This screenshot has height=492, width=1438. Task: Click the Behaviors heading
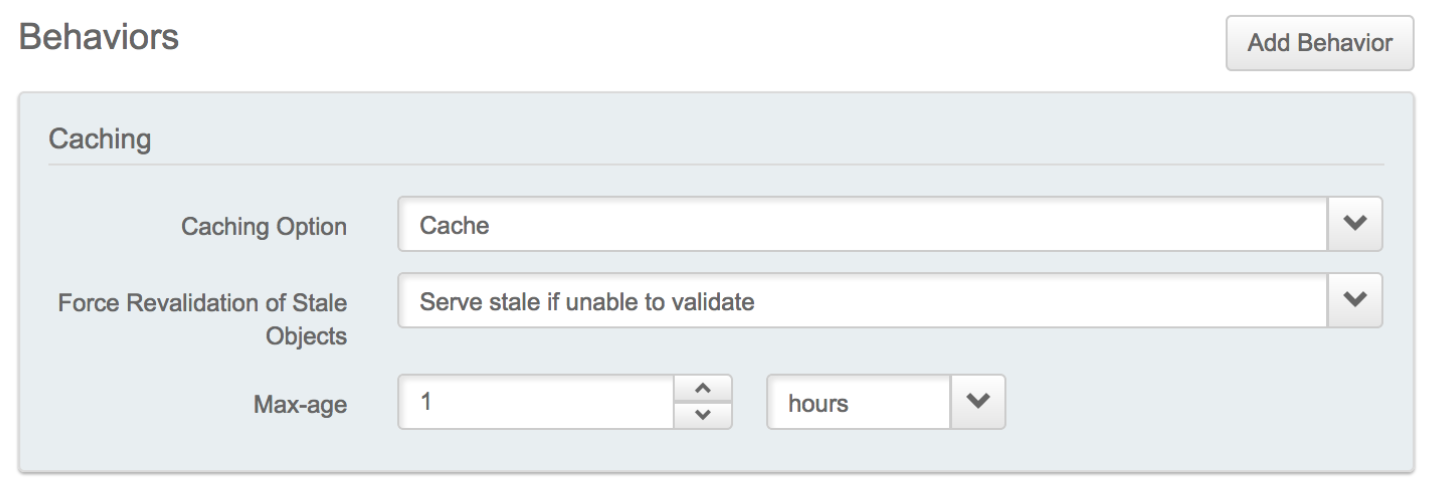pos(99,39)
